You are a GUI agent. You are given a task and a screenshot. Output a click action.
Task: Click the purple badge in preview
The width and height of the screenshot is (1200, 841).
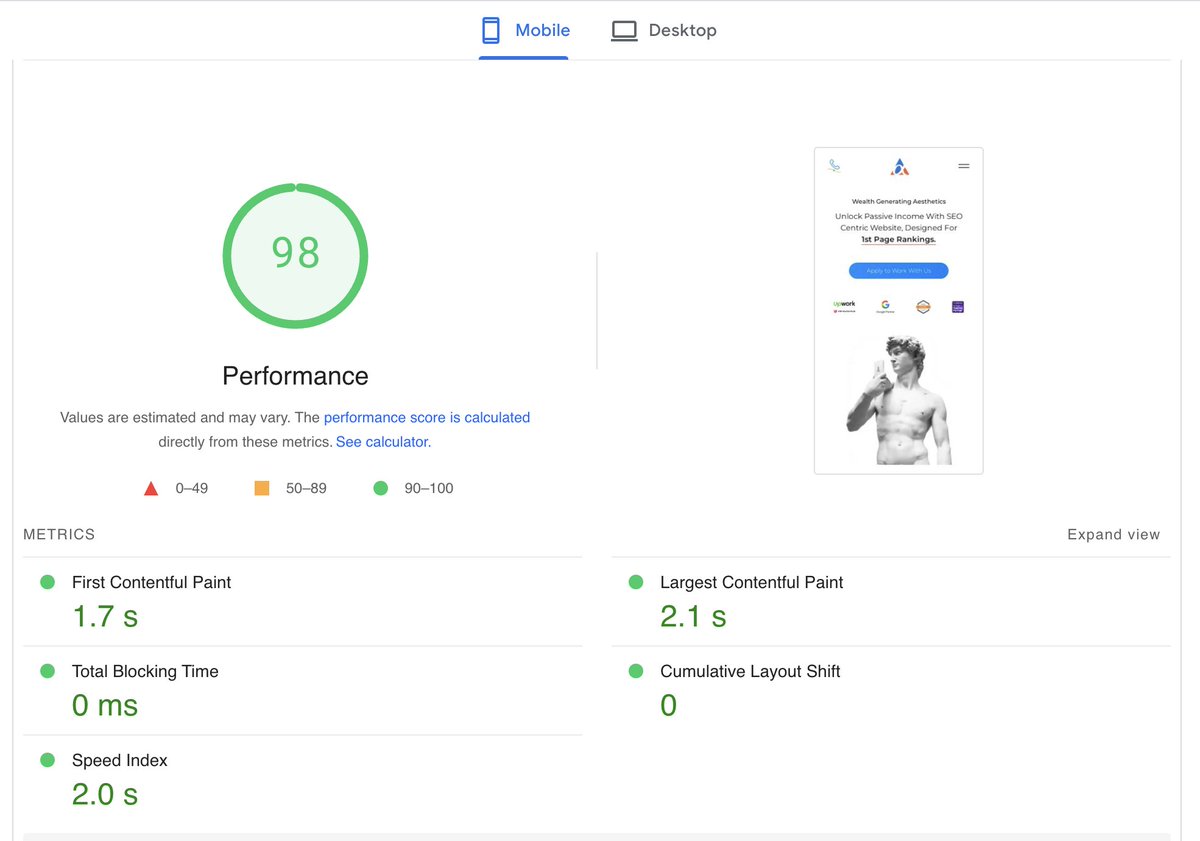pos(957,307)
